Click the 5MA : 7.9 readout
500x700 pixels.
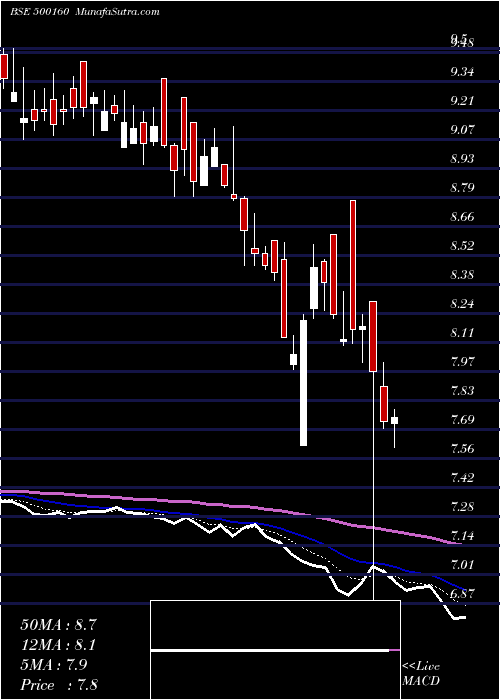tap(54, 665)
